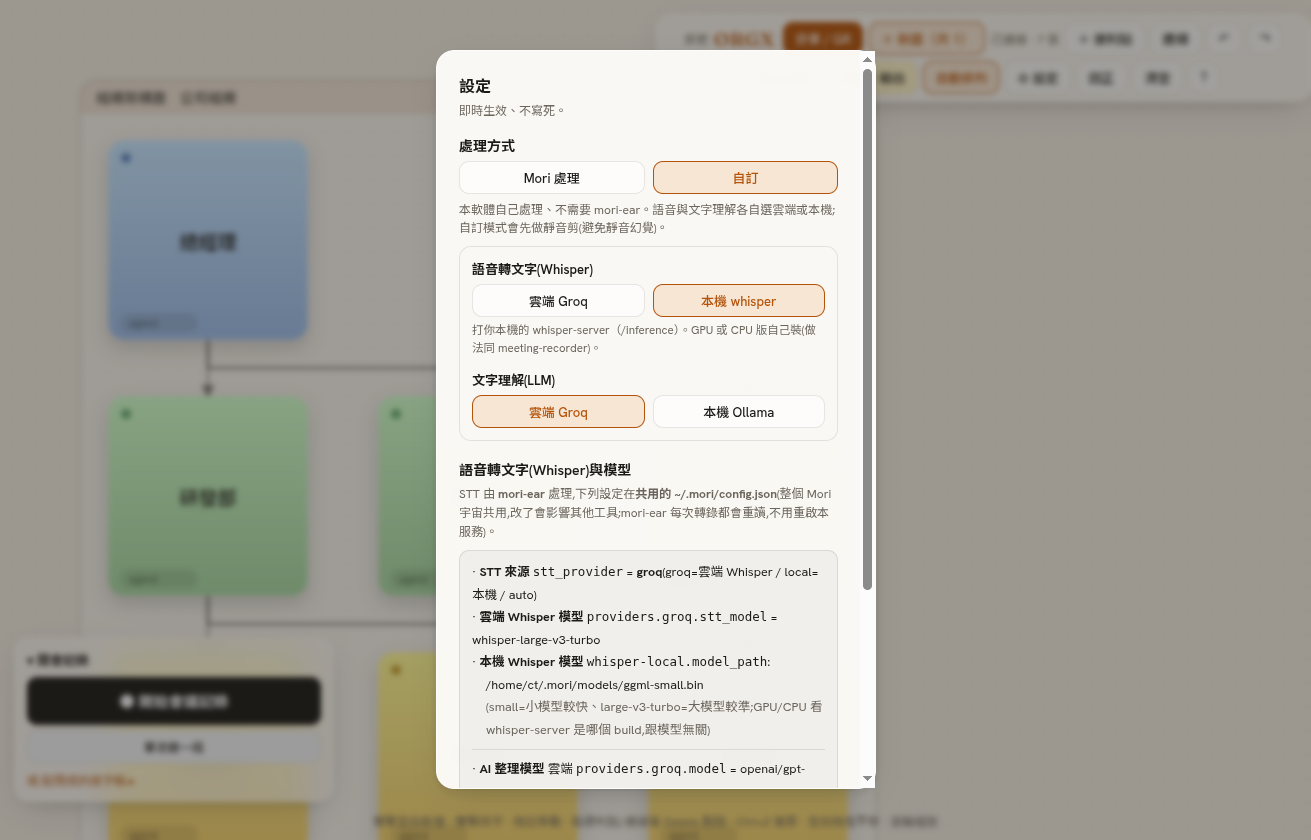Viewport: 1311px width, 840px height.
Task: Click the 設定 dialog heading
Action: (x=475, y=86)
